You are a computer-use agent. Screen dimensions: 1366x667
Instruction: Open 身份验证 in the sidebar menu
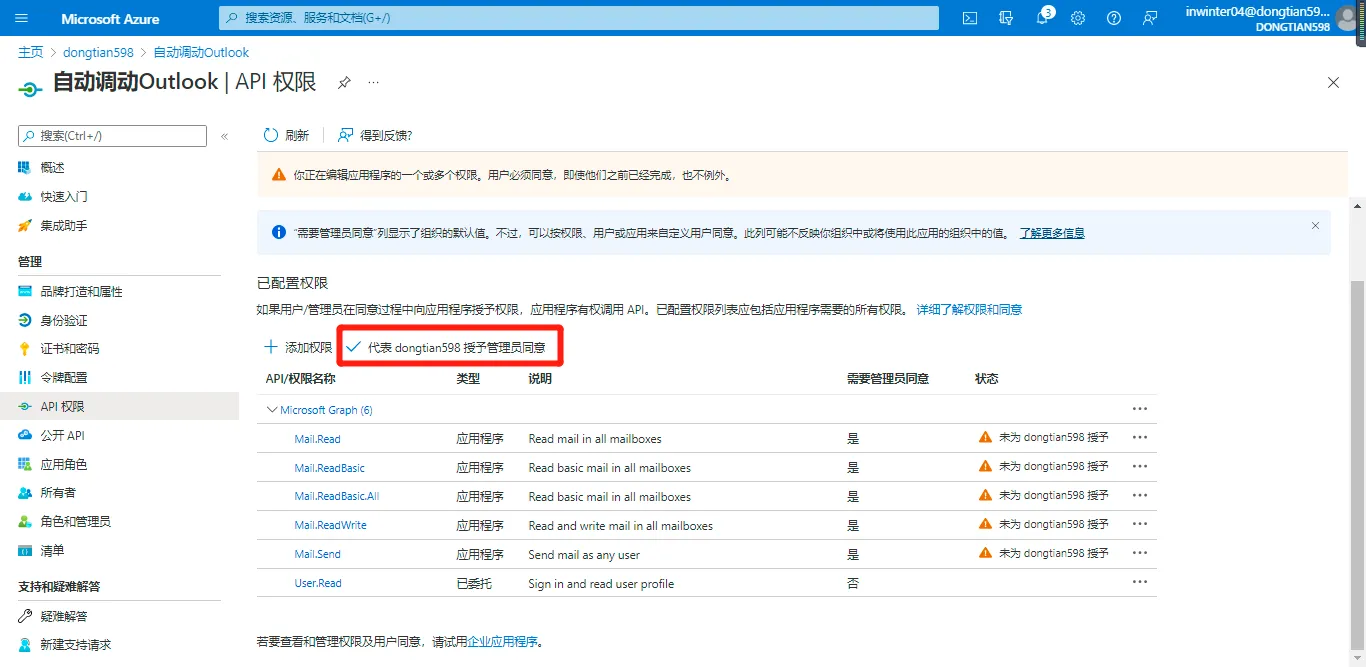point(64,320)
